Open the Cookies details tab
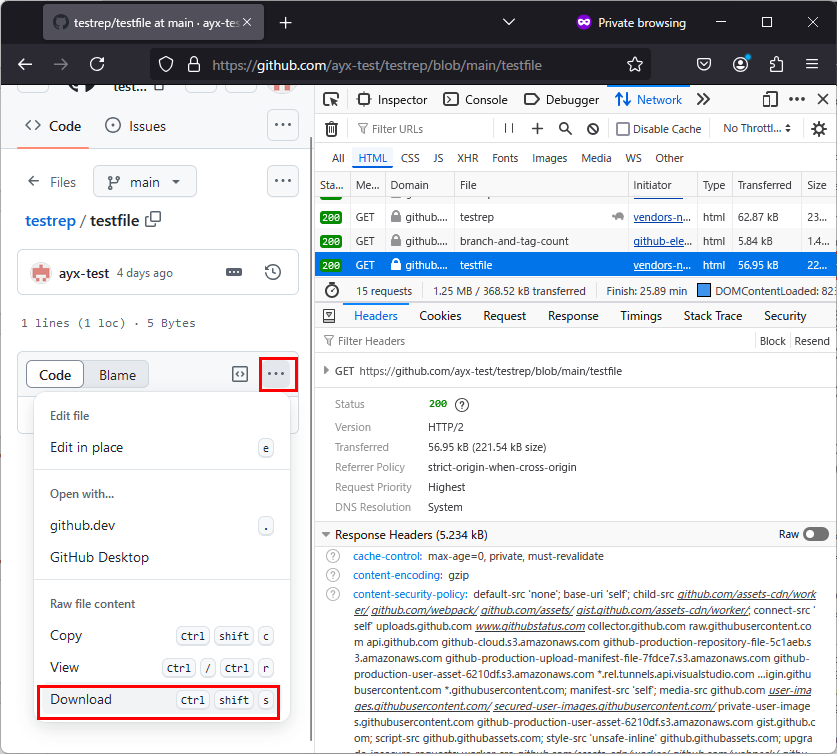The image size is (837, 754). click(440, 316)
